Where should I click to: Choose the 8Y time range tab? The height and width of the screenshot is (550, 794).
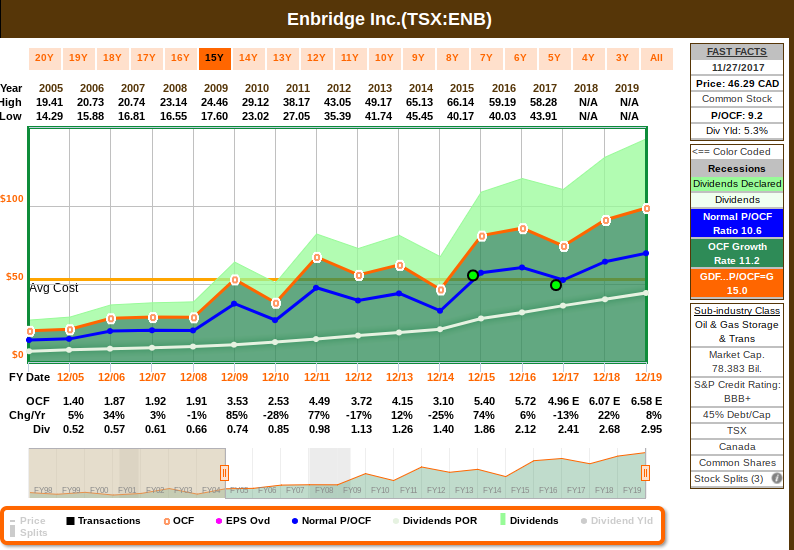click(x=452, y=58)
